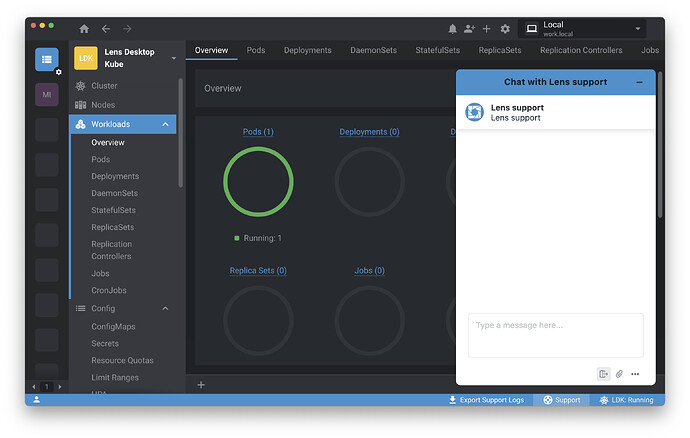Switch to the StatefulSets tab

click(438, 50)
